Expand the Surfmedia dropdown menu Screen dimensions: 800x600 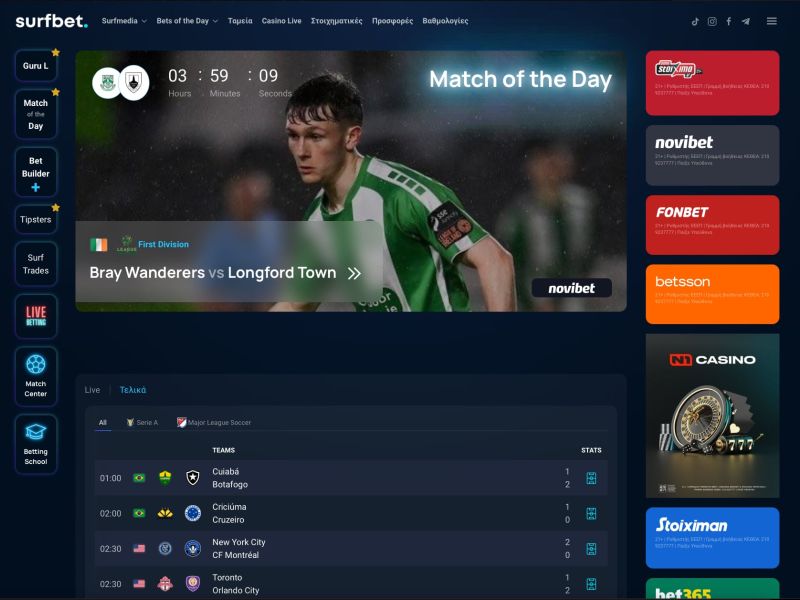coord(124,21)
